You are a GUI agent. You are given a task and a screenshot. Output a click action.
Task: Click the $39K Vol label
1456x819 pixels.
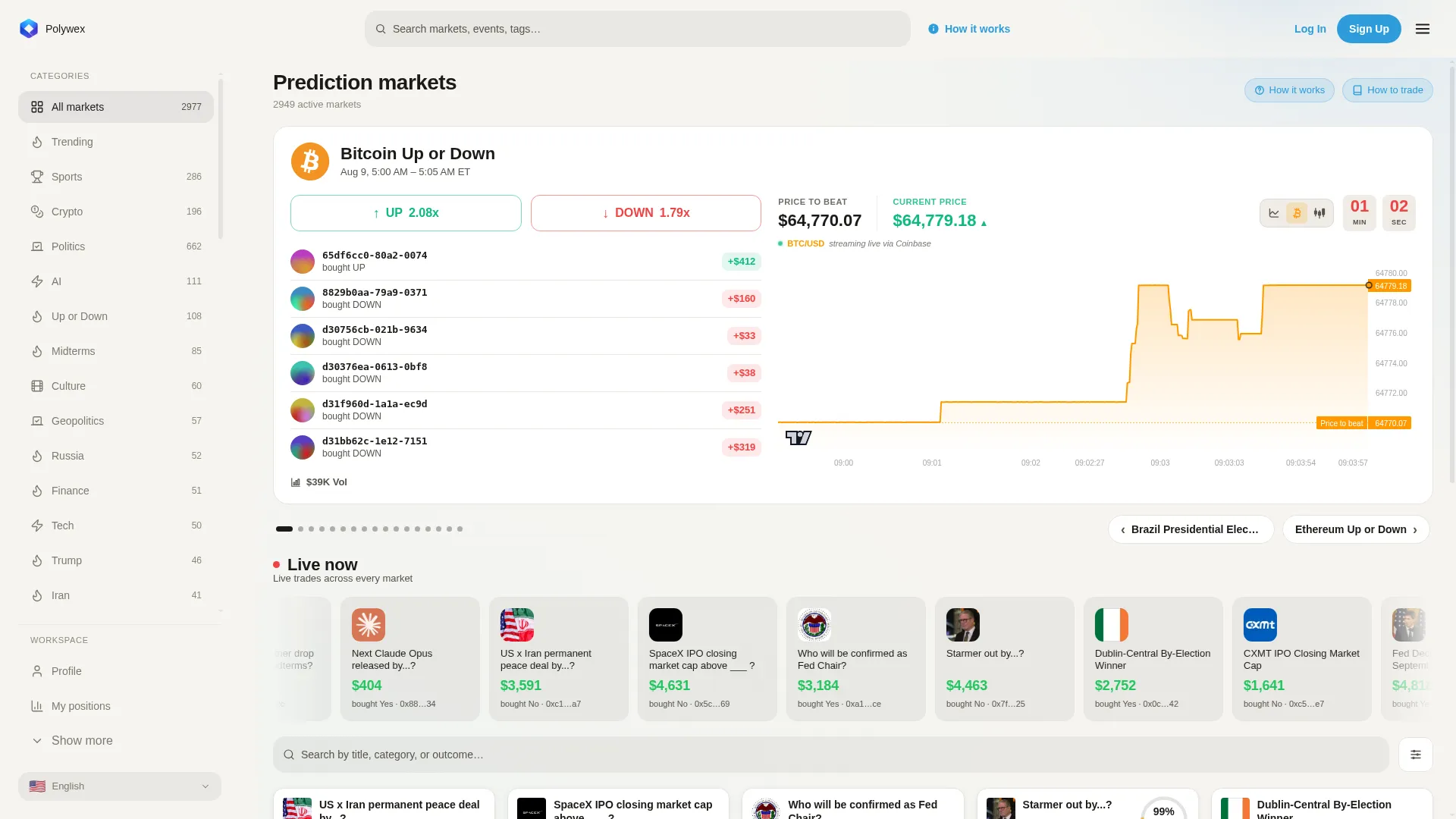click(327, 482)
